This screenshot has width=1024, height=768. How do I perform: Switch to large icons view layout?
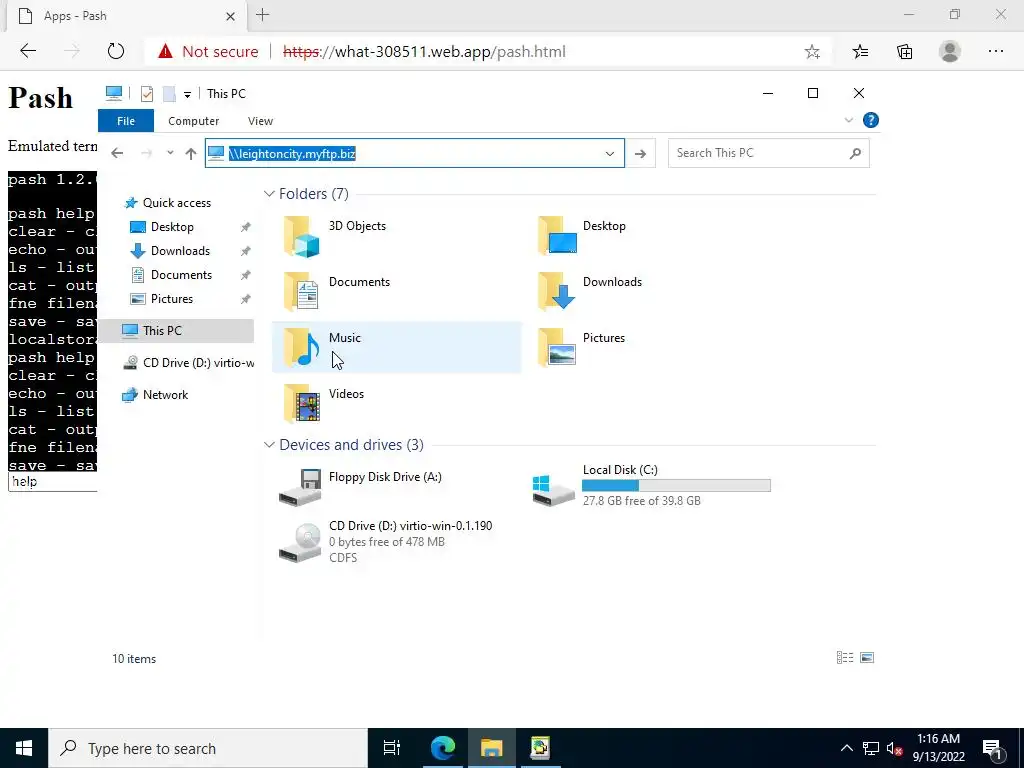[x=867, y=658]
